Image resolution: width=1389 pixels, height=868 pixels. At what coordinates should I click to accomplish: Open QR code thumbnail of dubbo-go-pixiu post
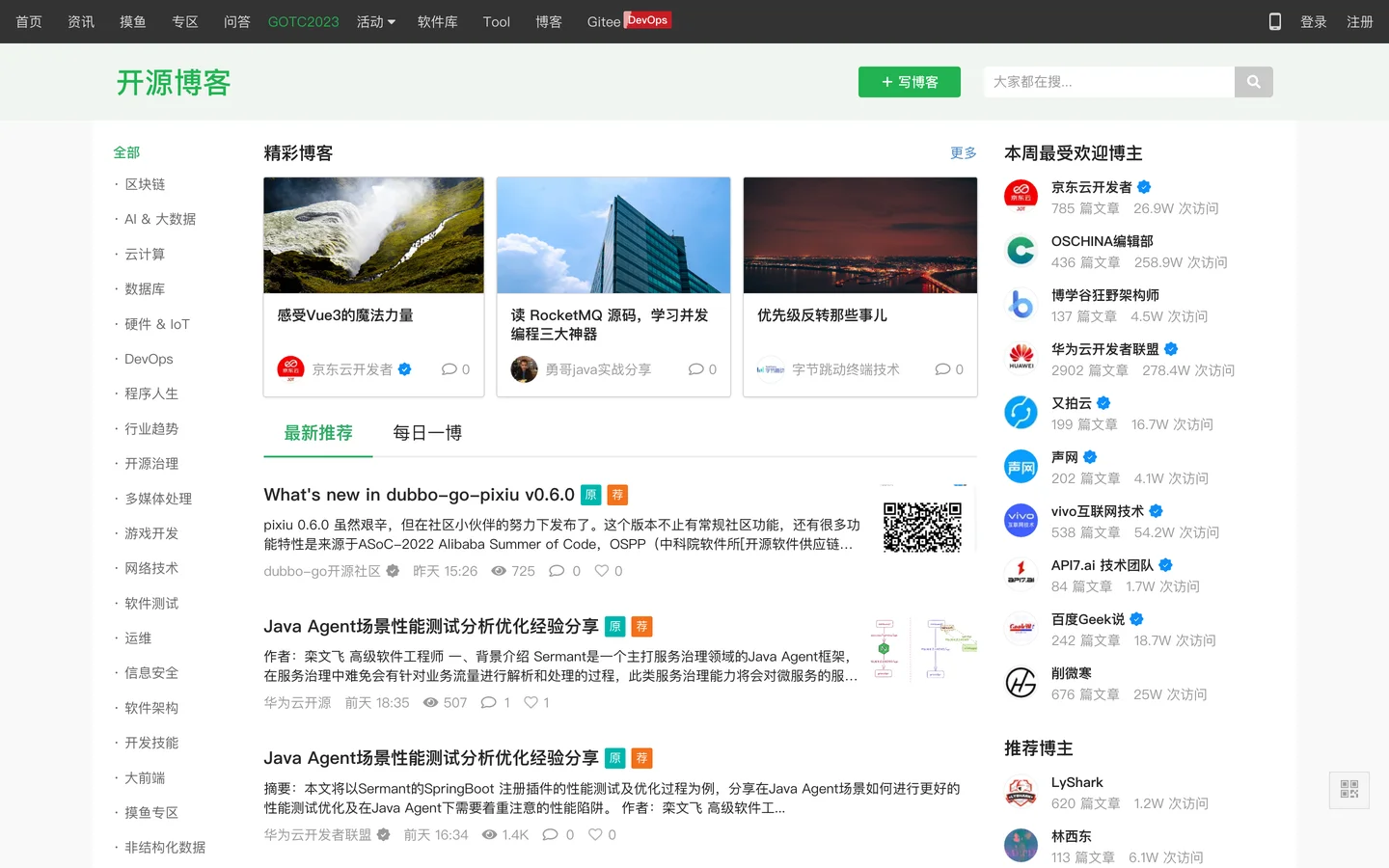923,520
